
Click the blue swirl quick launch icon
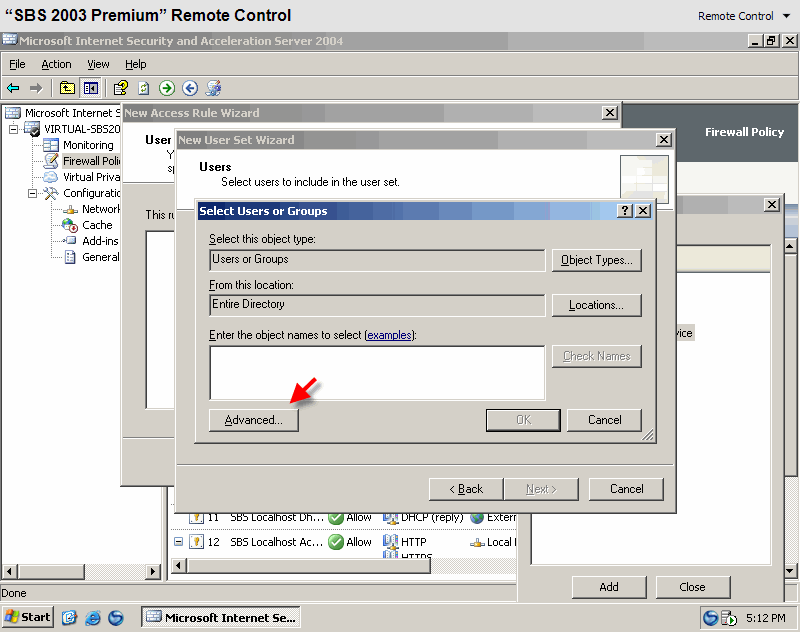pos(116,618)
